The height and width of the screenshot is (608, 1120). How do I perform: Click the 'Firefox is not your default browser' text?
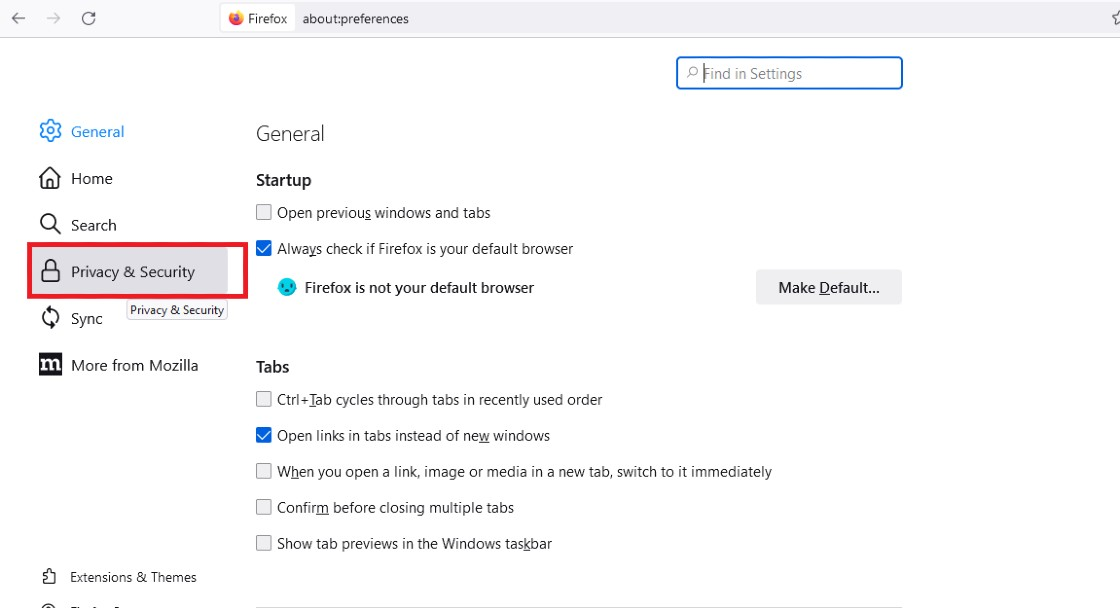click(x=419, y=288)
